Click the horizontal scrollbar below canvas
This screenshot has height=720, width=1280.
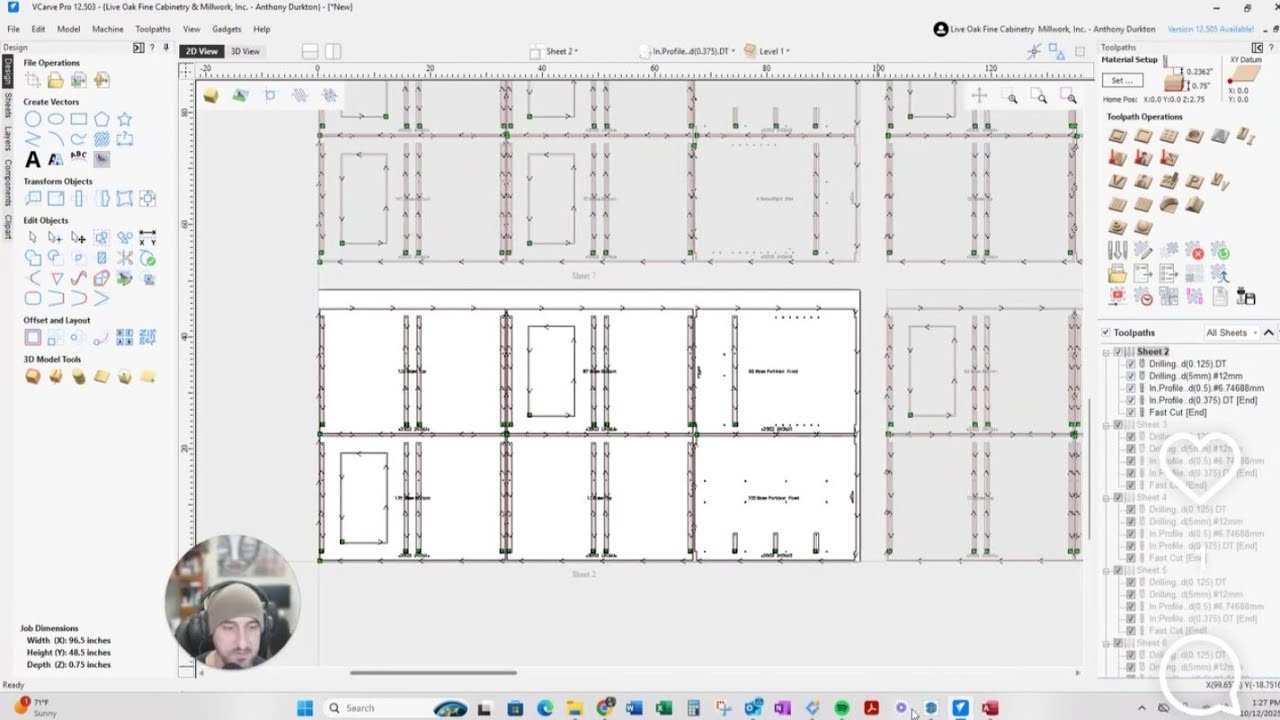coord(433,672)
